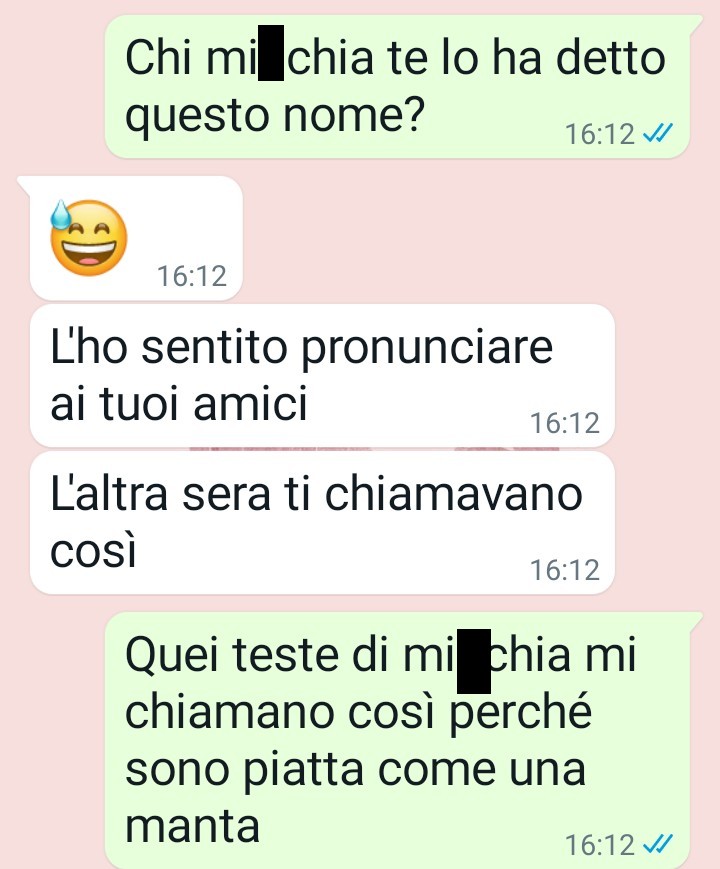The width and height of the screenshot is (720, 869).
Task: Tap black censor bar in first message
Action: (272, 53)
